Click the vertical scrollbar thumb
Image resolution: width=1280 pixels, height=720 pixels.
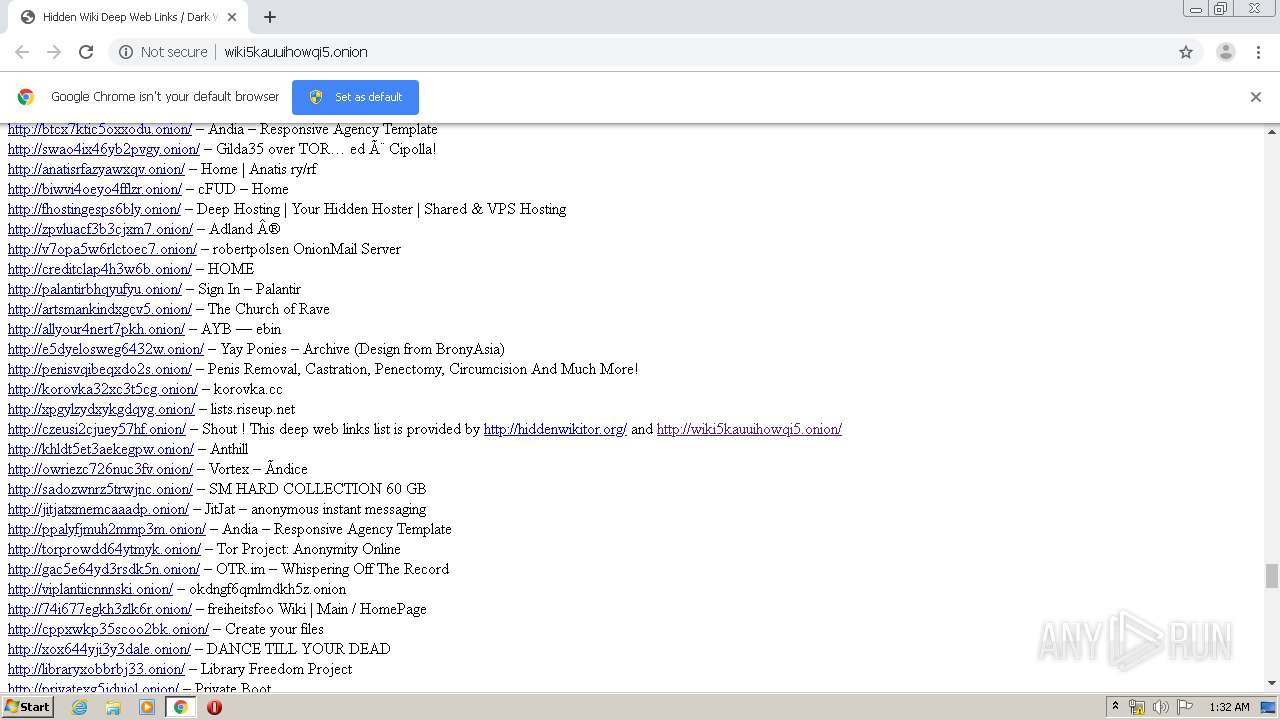1272,576
